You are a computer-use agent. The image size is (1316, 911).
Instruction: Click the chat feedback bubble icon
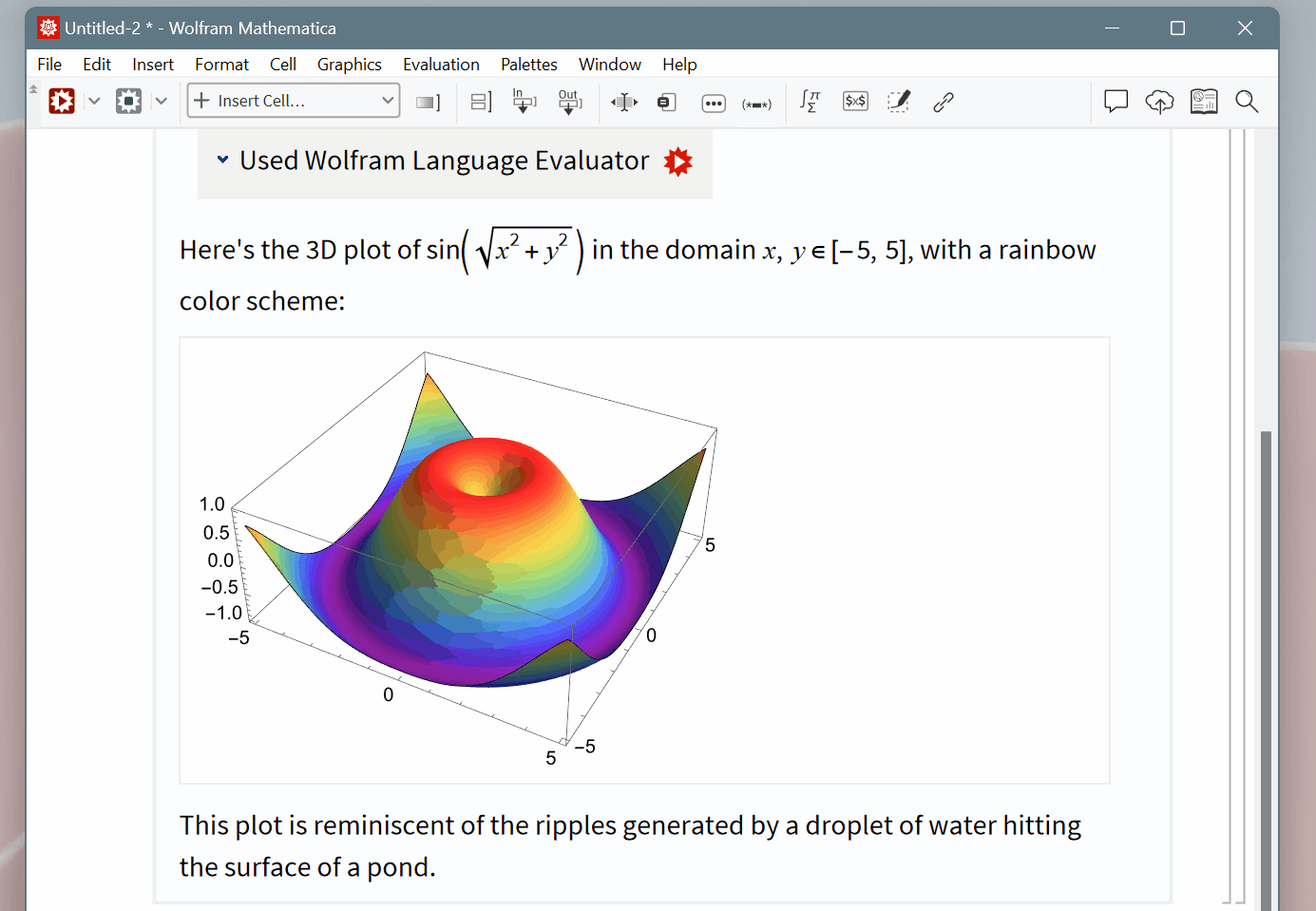tap(1116, 101)
